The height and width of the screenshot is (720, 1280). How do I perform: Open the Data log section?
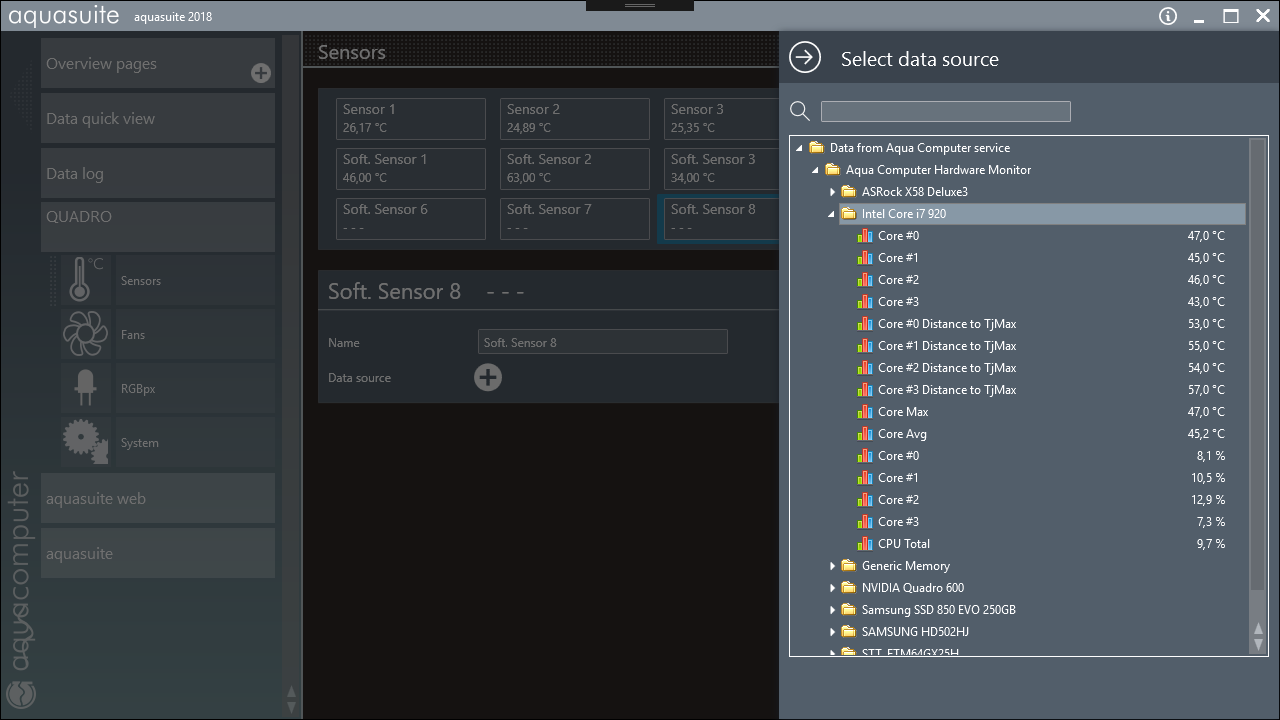coord(158,173)
